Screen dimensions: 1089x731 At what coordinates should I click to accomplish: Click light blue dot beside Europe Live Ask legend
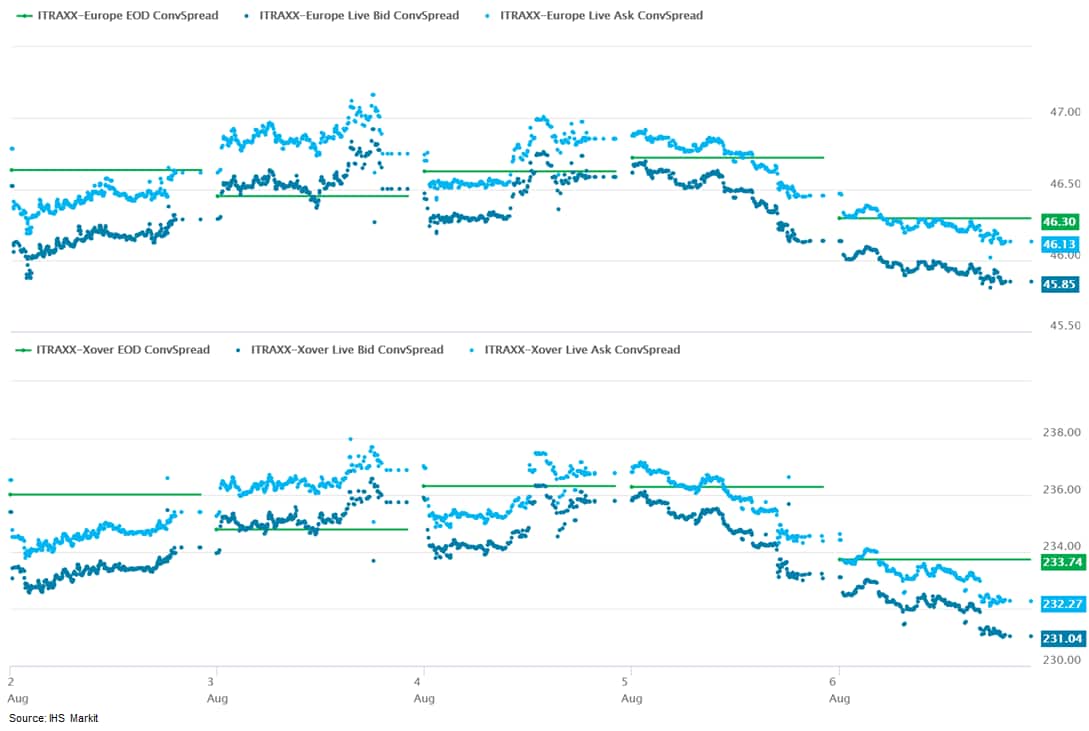[486, 16]
